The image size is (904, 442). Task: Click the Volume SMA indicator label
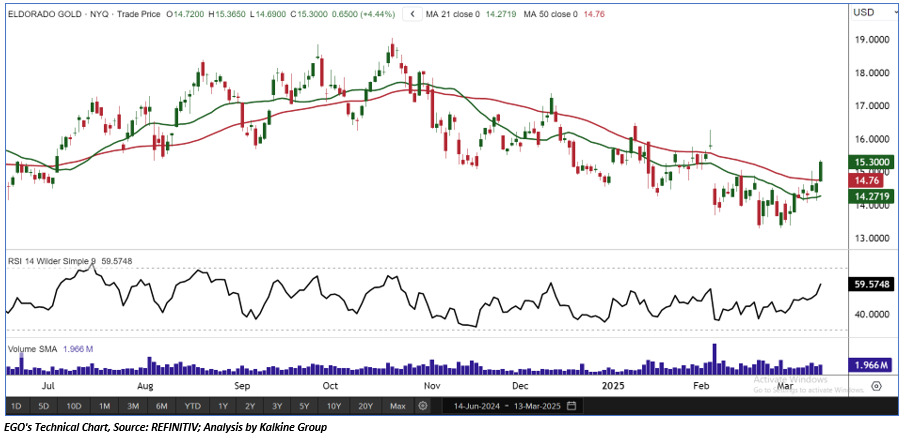31,349
